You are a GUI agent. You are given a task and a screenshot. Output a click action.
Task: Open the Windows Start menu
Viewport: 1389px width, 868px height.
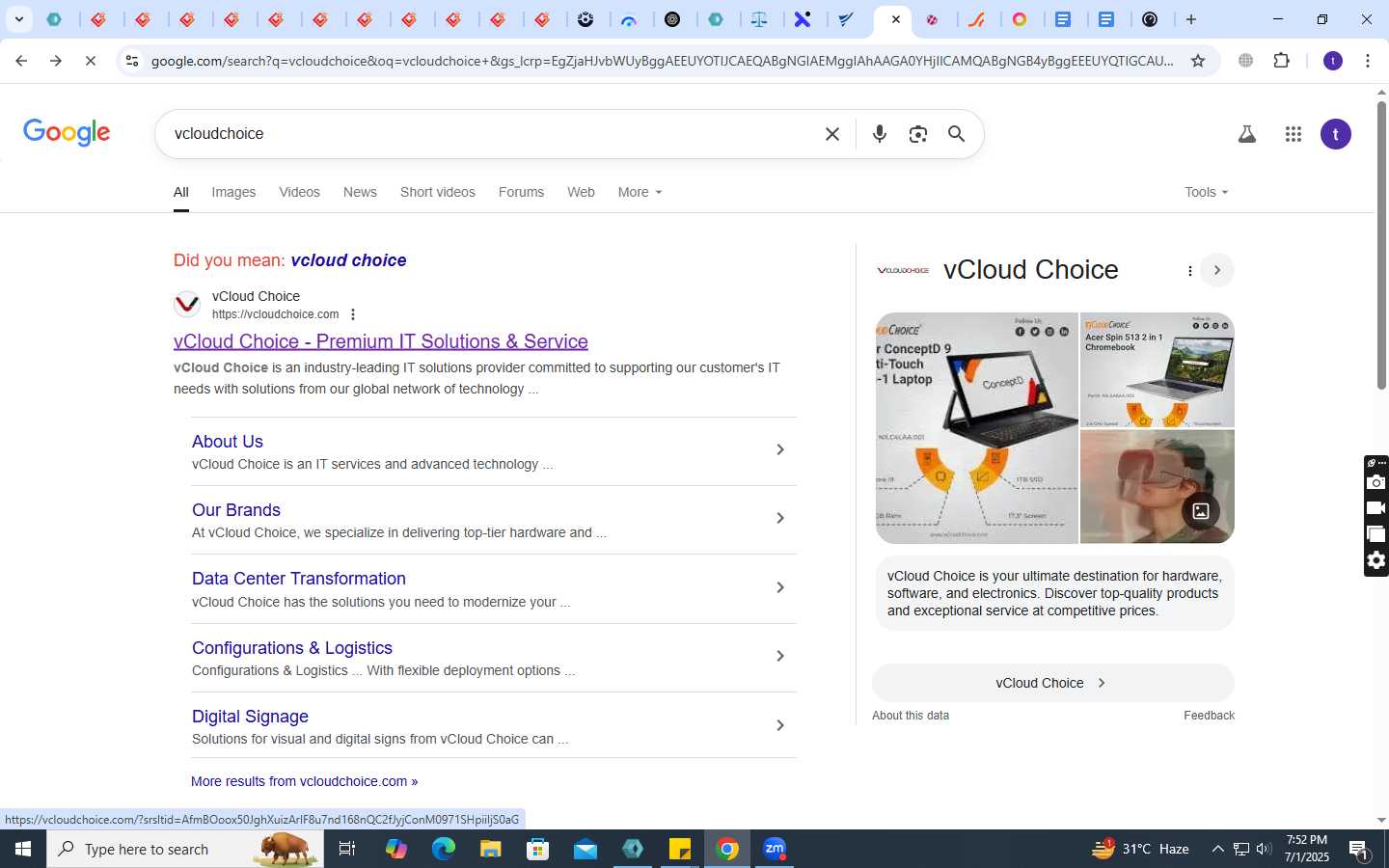(23, 849)
